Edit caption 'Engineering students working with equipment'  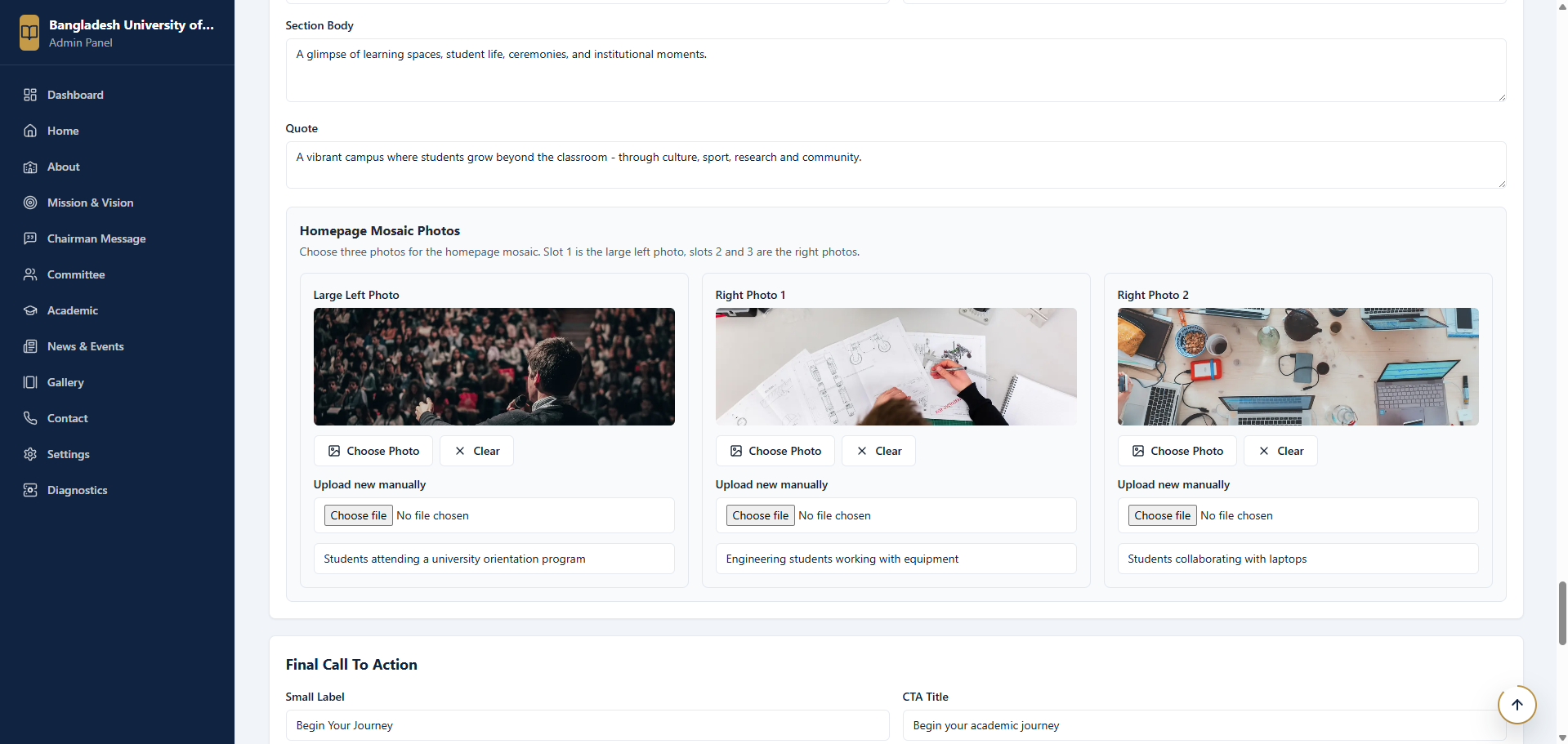pos(896,559)
